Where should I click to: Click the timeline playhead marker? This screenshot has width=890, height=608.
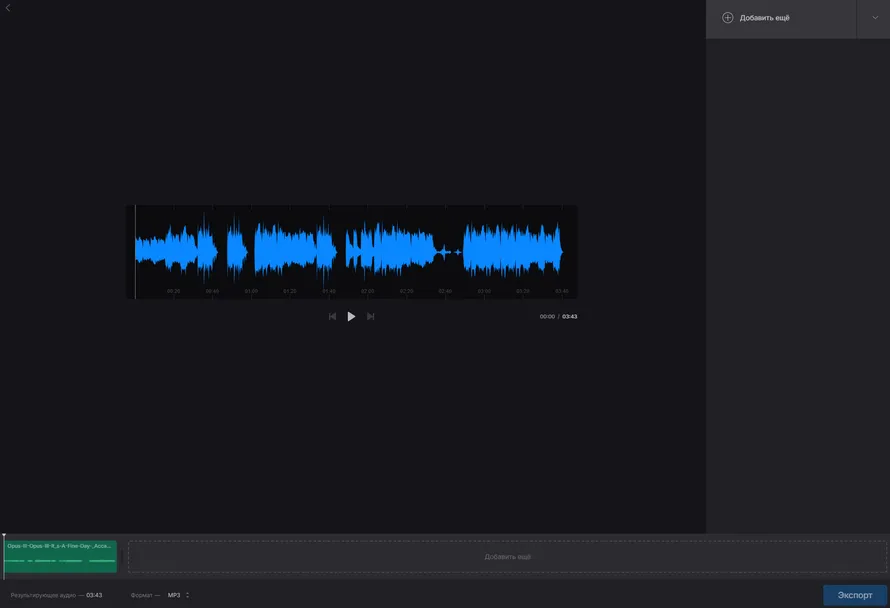coord(4,536)
